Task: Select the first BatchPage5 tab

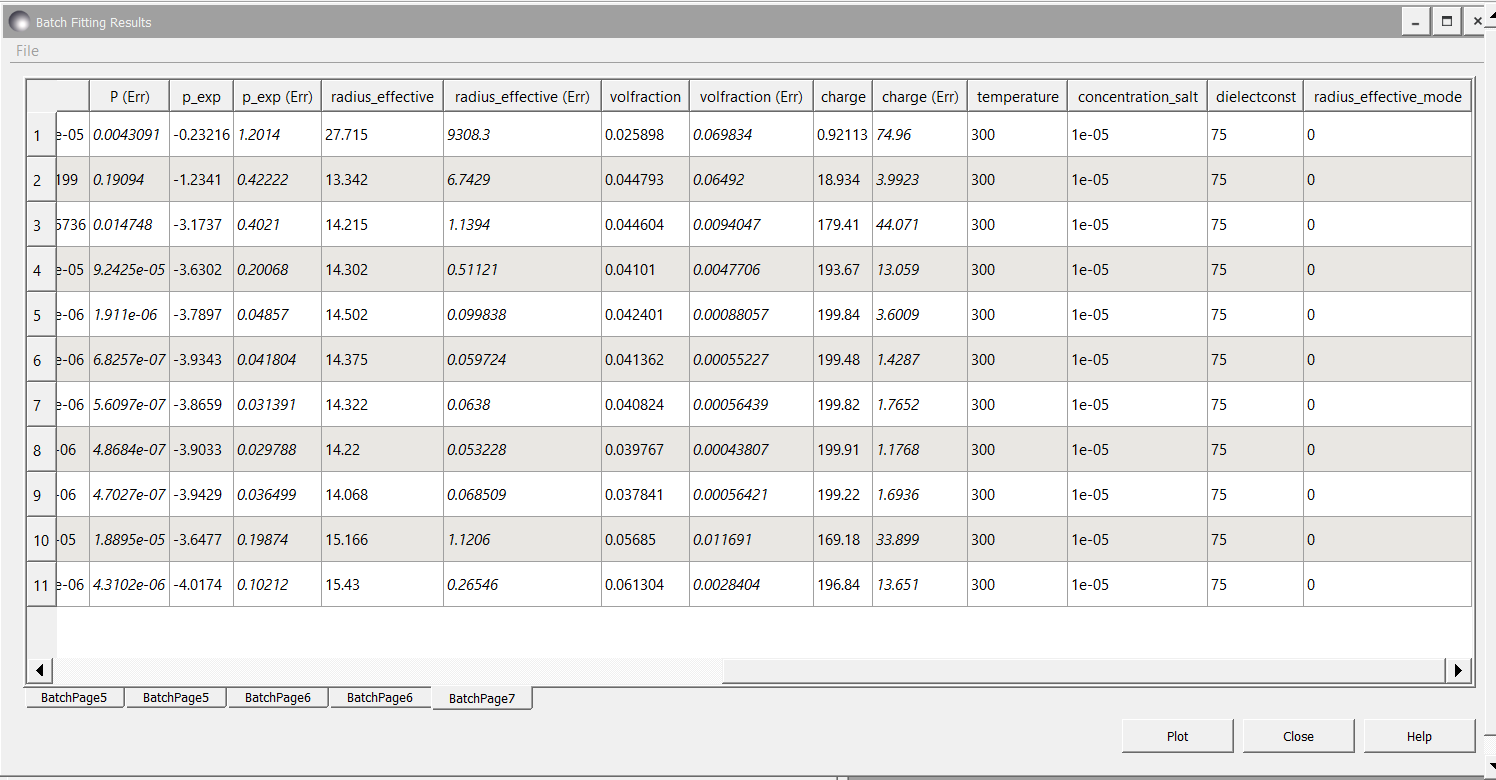Action: (x=73, y=697)
